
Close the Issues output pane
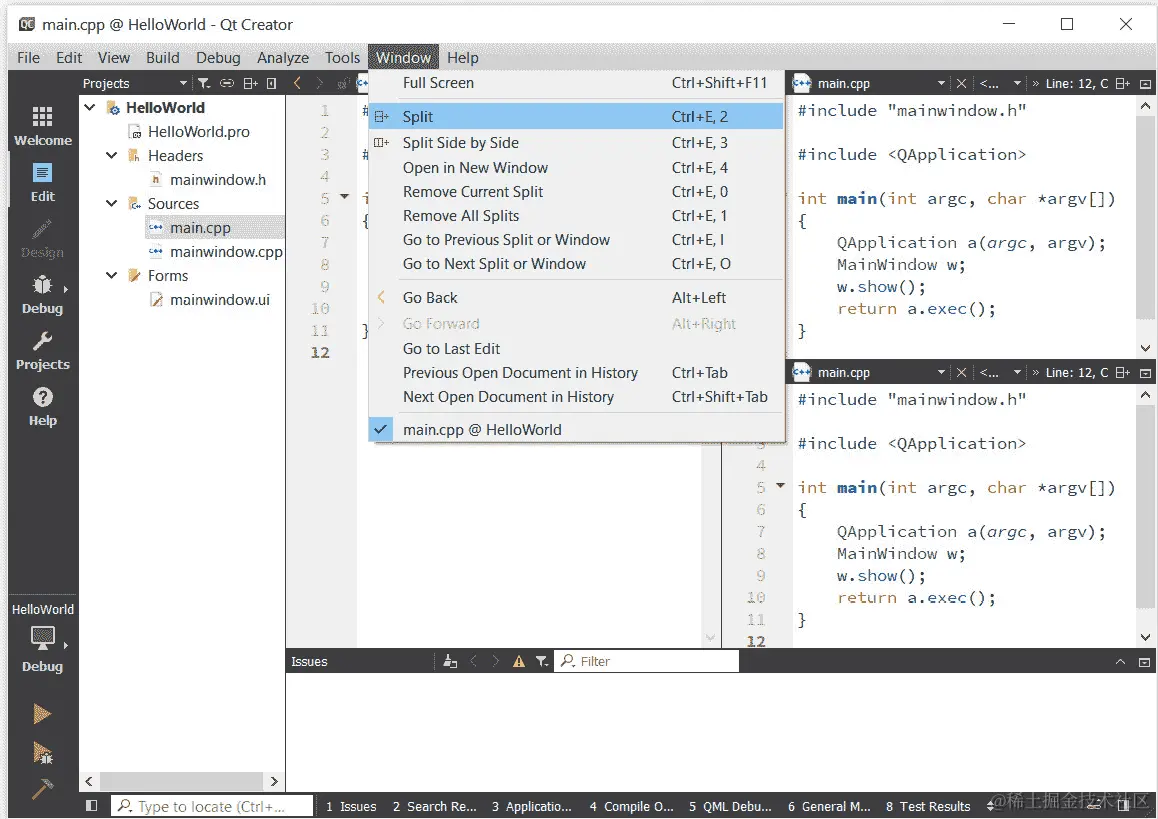pos(1145,662)
